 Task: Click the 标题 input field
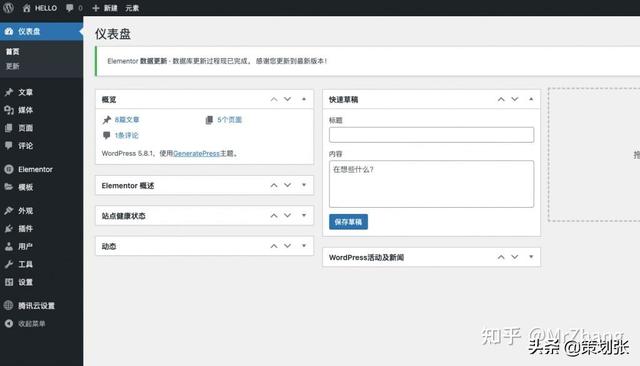pyautogui.click(x=431, y=135)
